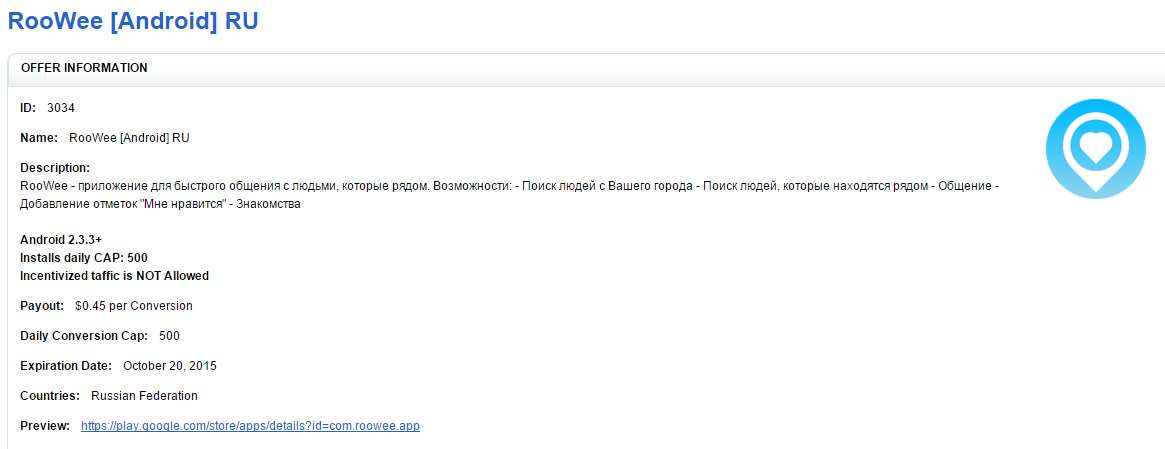Click the Daily Conversion Cap label
This screenshot has width=1165, height=449.
[x=84, y=336]
